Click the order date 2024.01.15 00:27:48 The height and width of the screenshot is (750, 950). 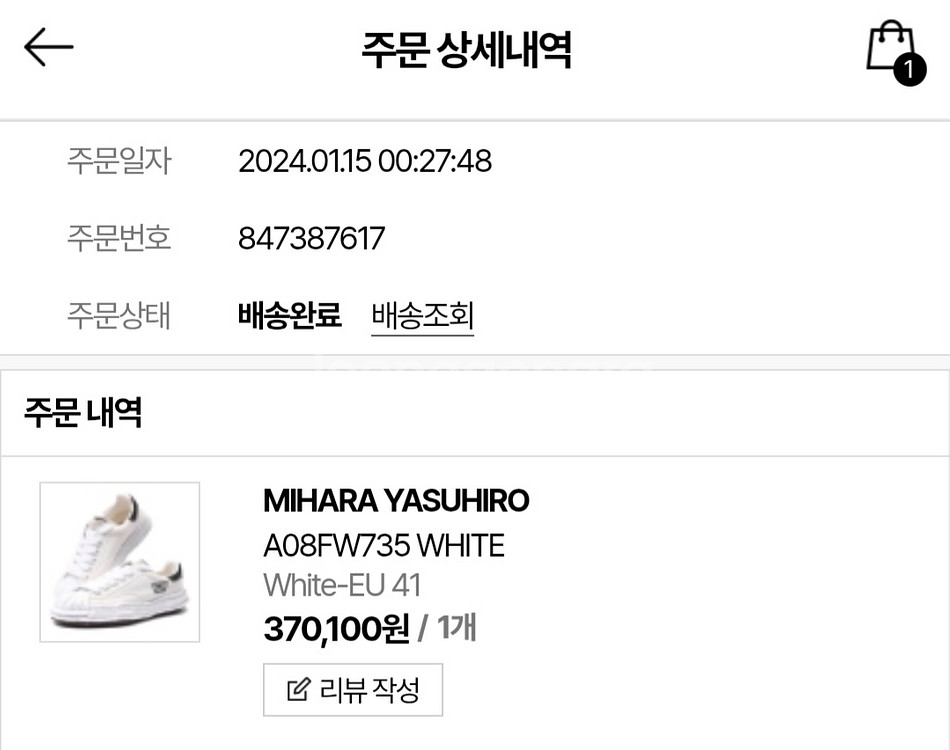pos(365,161)
